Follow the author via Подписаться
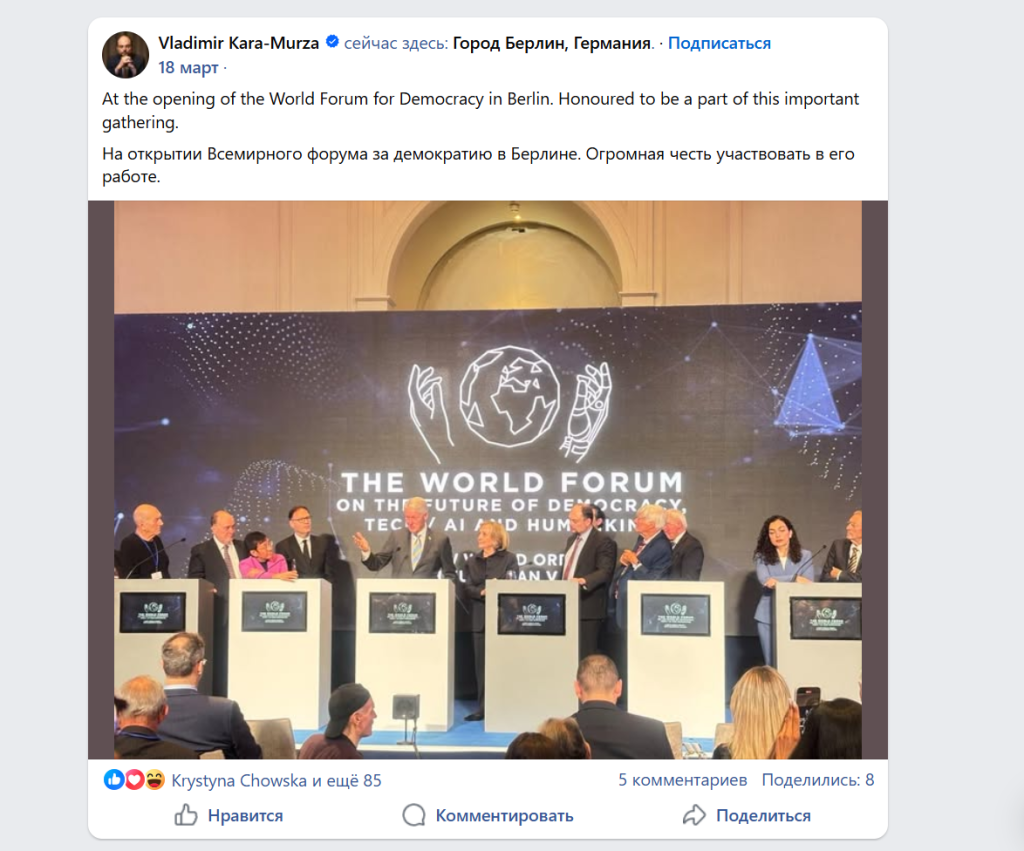Screen dimensions: 1024x851 (x=719, y=43)
